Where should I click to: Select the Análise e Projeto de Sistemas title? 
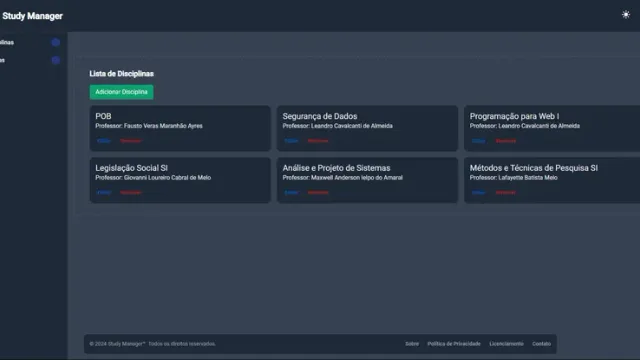[336, 168]
